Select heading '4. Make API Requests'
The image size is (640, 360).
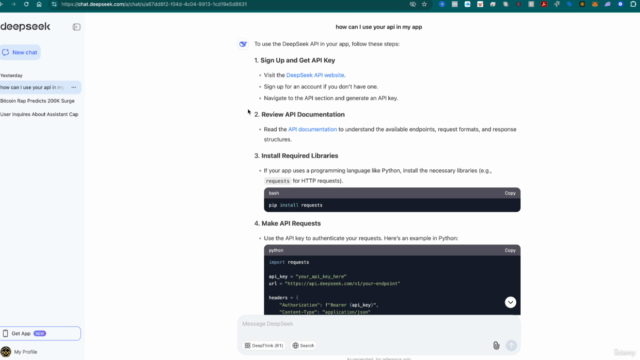click(287, 224)
